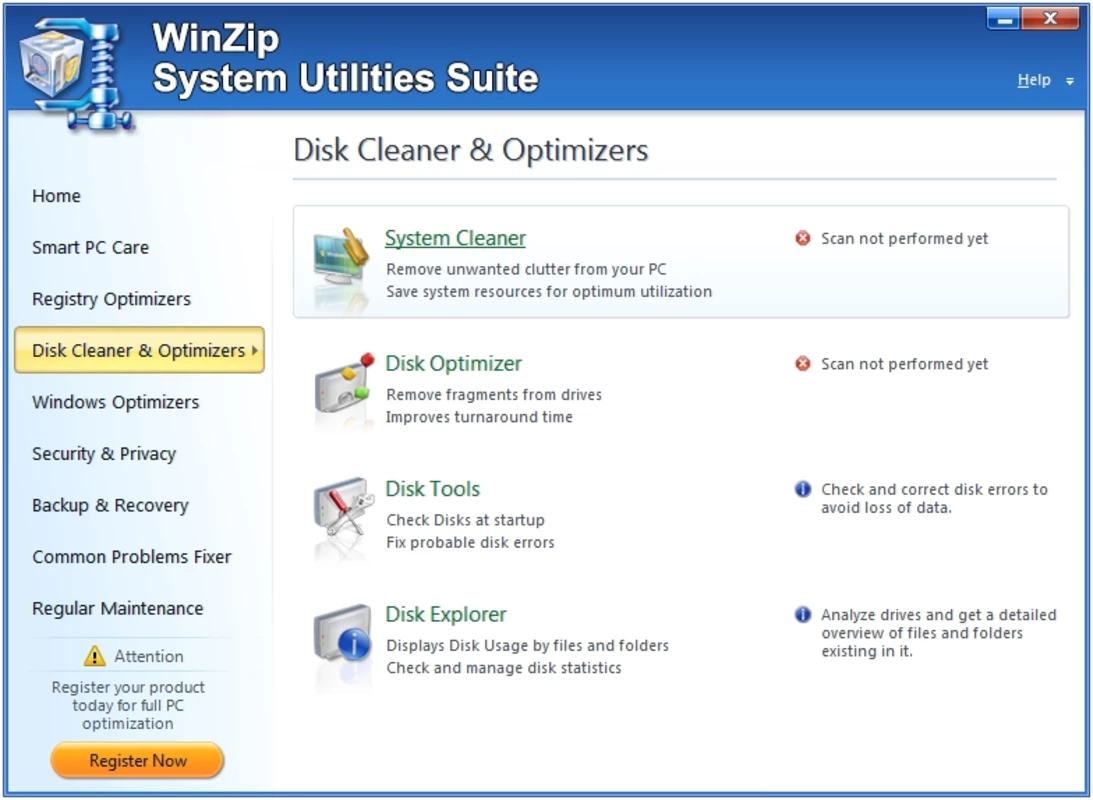Click the blue info icon next to Disk Explorer description
Screen dimensions: 1093x800
point(803,615)
